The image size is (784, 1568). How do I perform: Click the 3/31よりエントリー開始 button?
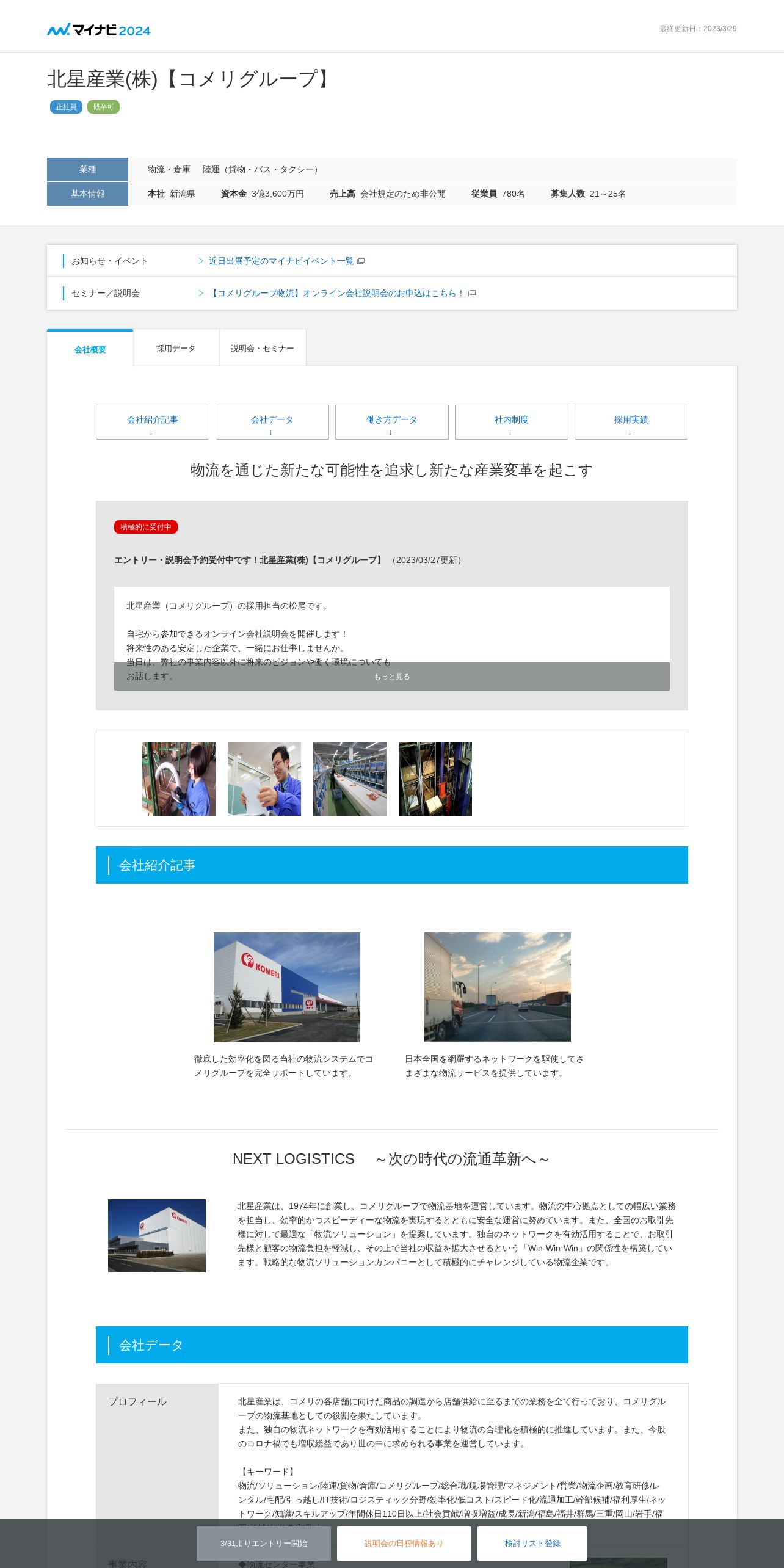264,1544
